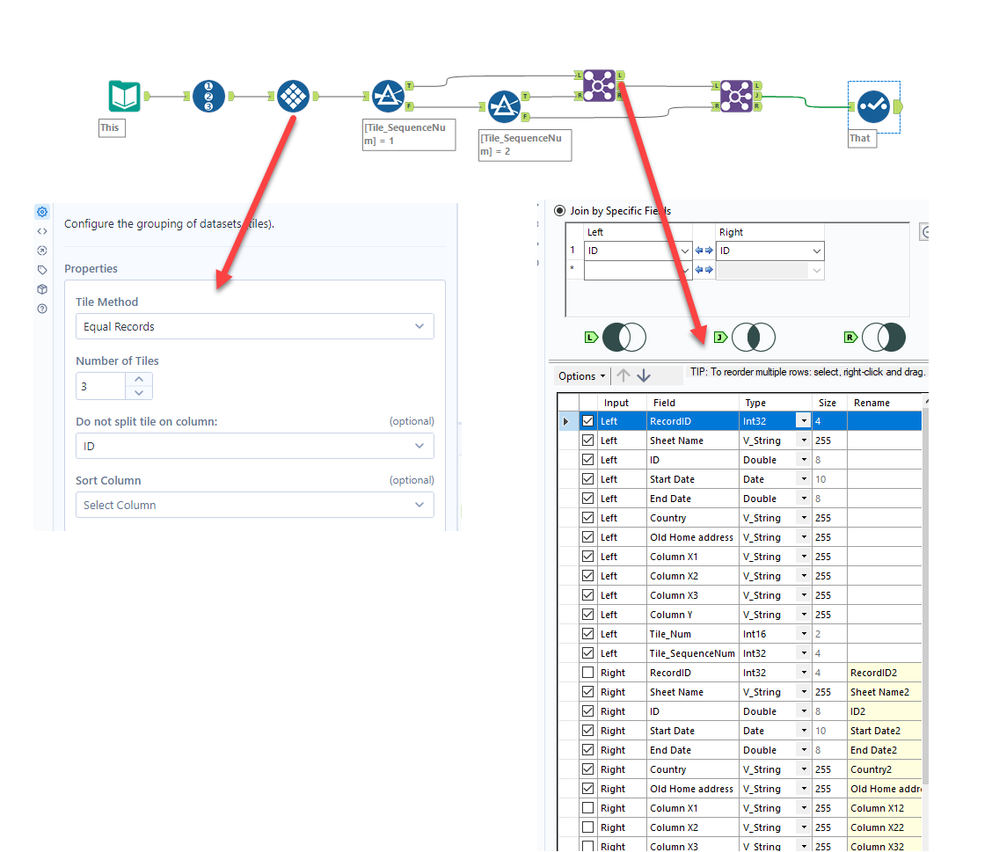
Task: Check Right RecordID checkbox
Action: click(588, 672)
